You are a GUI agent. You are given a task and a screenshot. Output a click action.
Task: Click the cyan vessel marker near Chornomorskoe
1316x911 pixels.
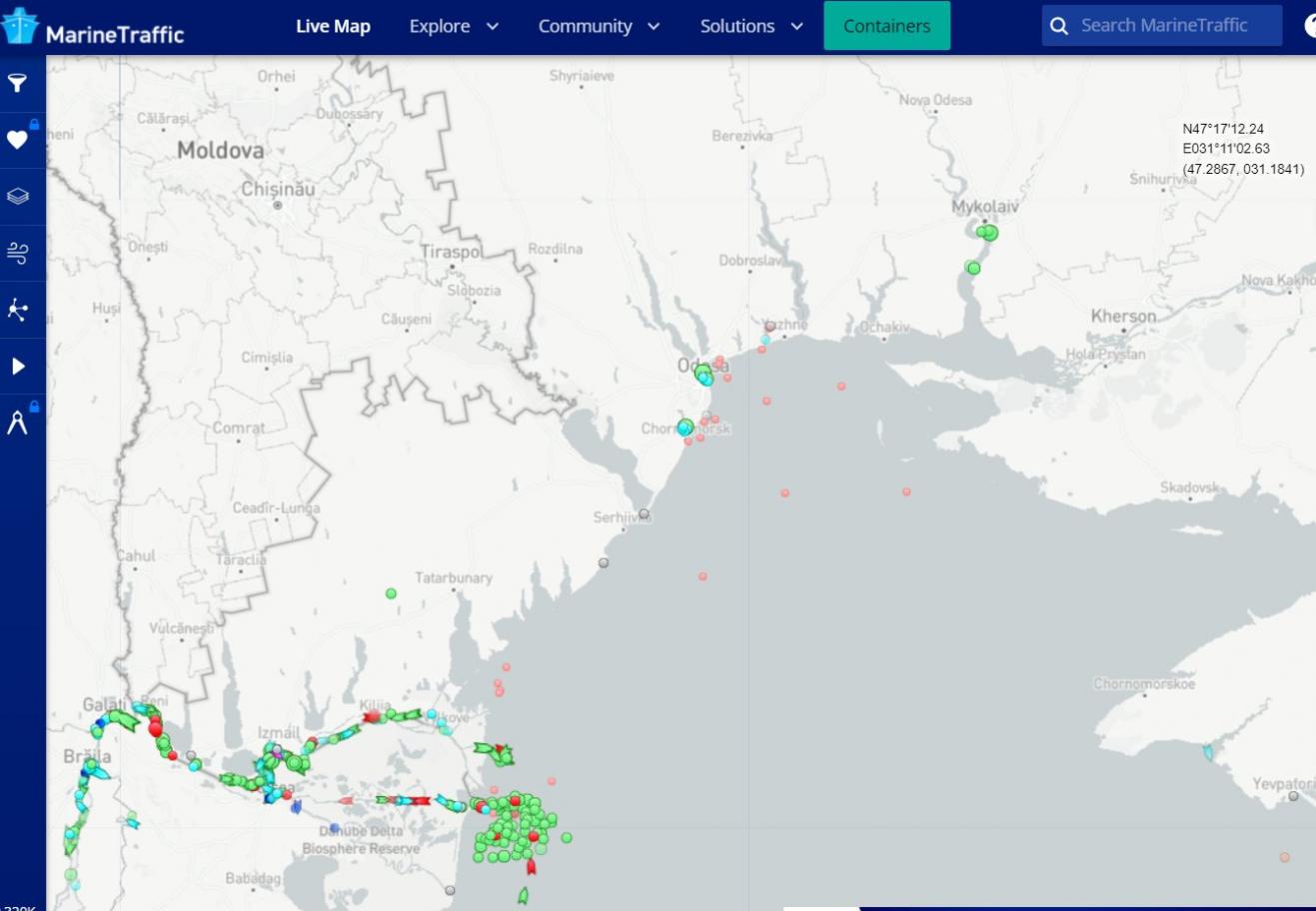pyautogui.click(x=1207, y=752)
